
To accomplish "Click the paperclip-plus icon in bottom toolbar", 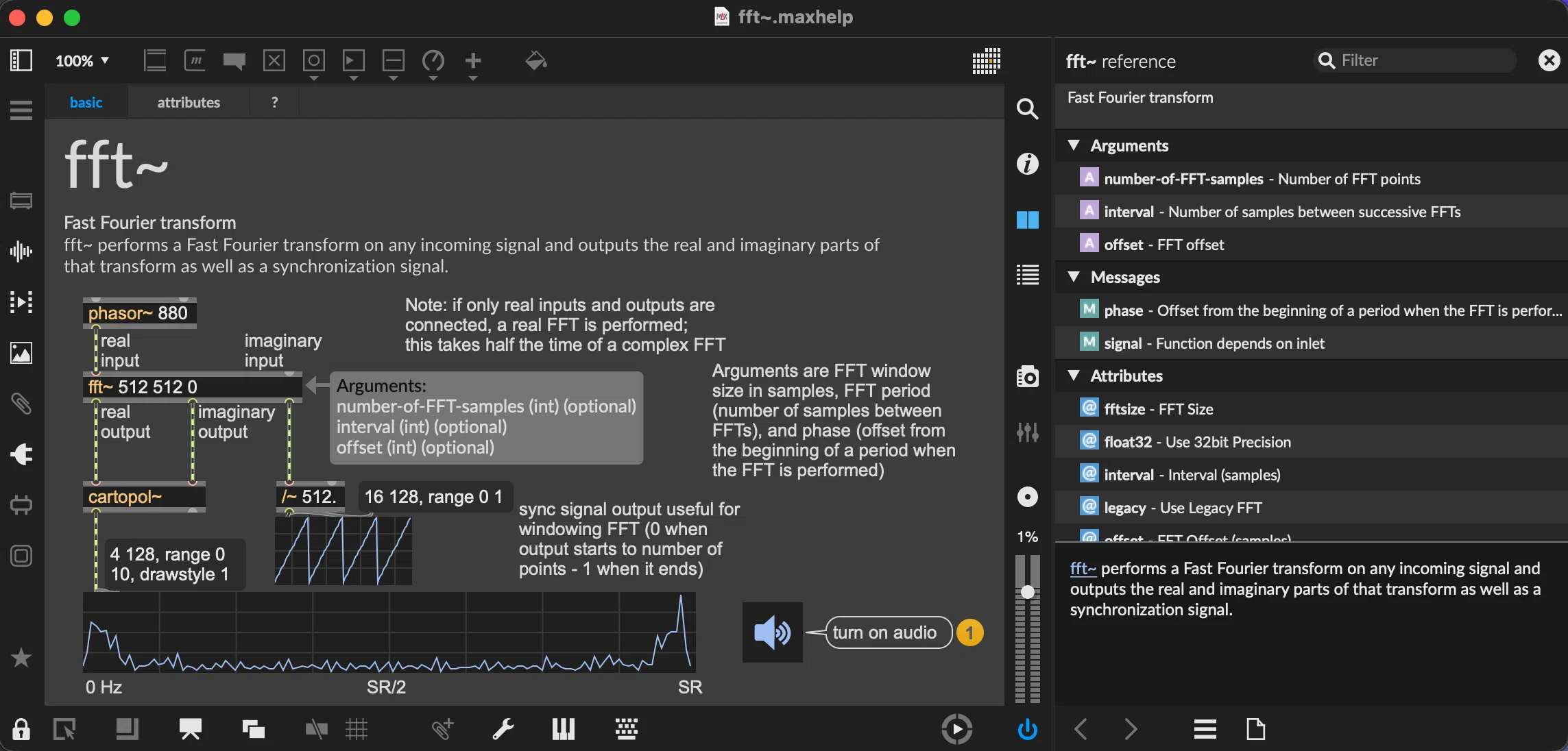I will tap(442, 729).
